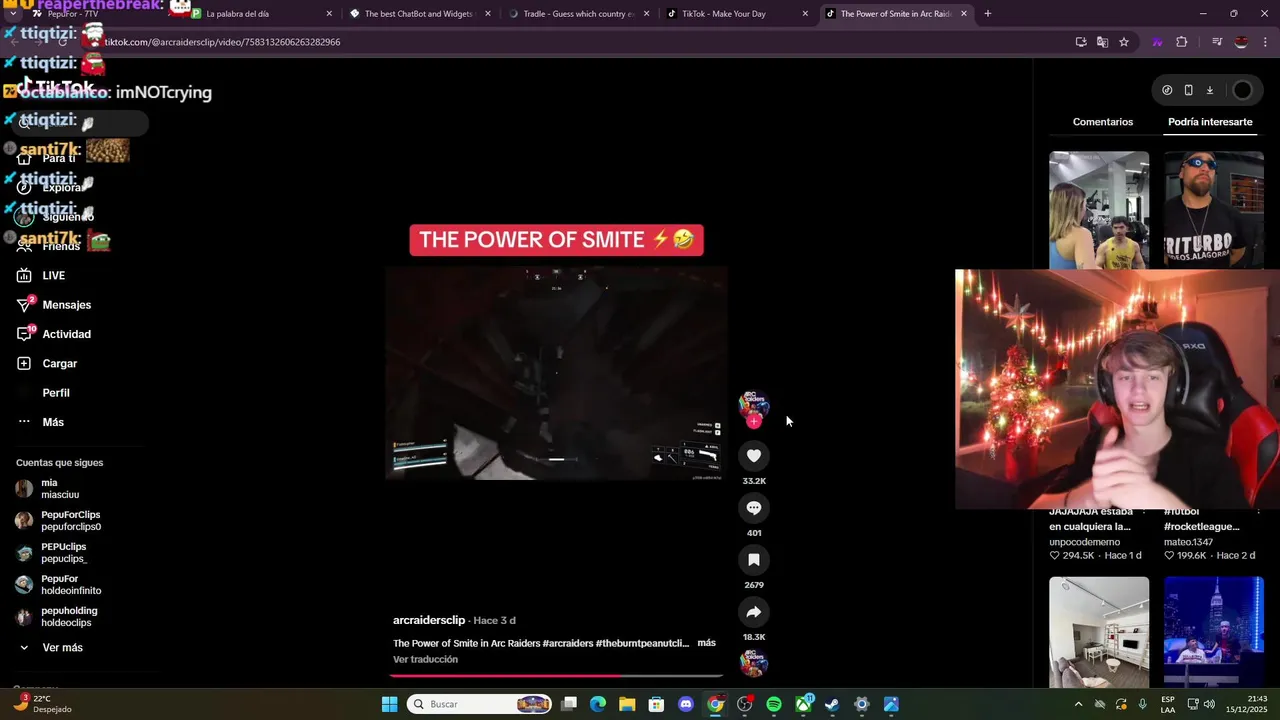The image size is (1280, 720).
Task: Follow arcraidersclip with the red plus badge
Action: (754, 422)
